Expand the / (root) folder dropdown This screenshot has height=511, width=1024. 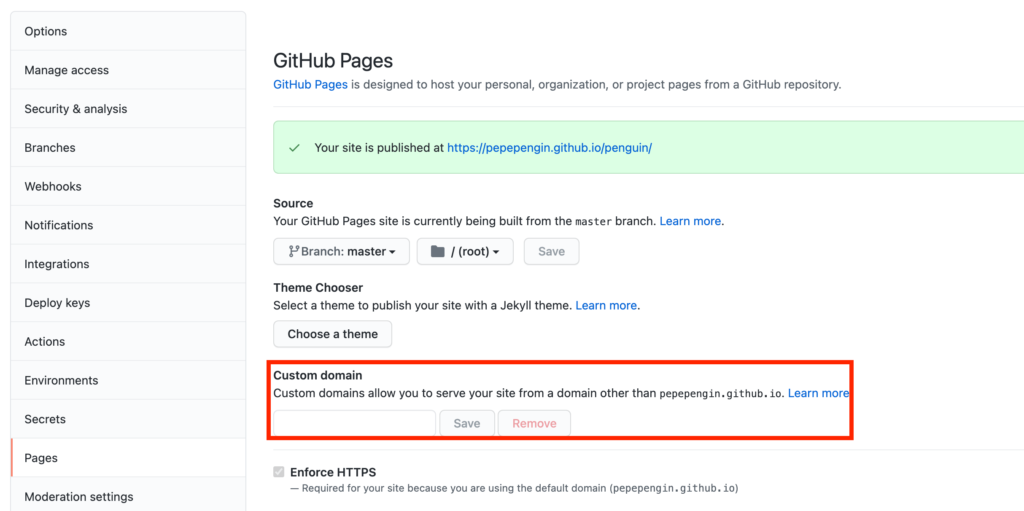pyautogui.click(x=465, y=252)
